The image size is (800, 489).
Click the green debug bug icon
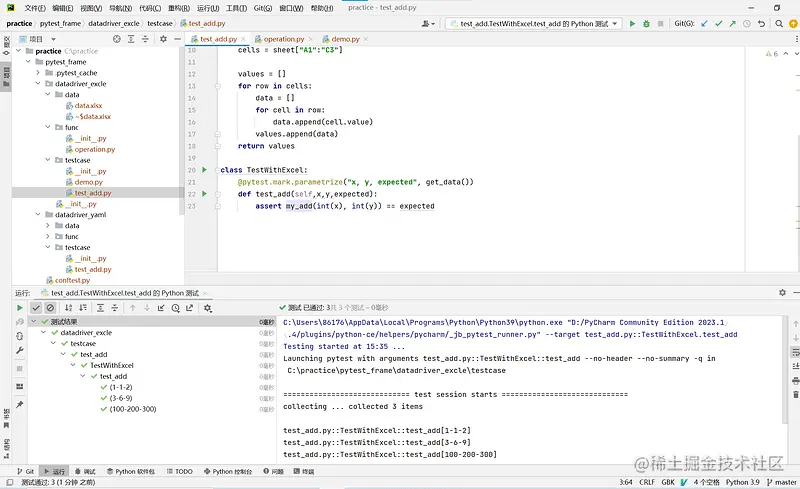[646, 23]
